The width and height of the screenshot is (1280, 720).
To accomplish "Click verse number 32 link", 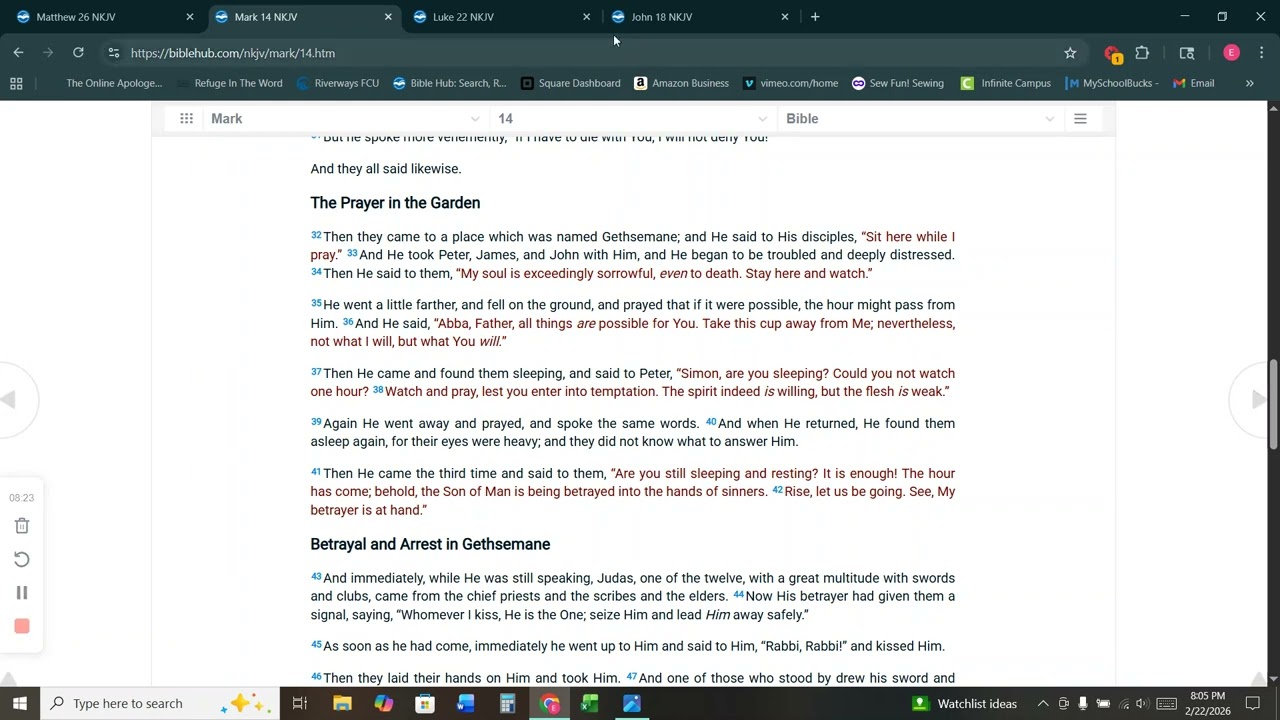I will pyautogui.click(x=316, y=235).
